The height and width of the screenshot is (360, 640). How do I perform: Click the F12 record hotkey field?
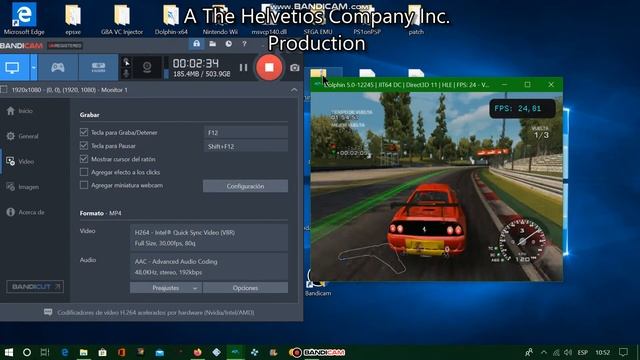point(246,132)
